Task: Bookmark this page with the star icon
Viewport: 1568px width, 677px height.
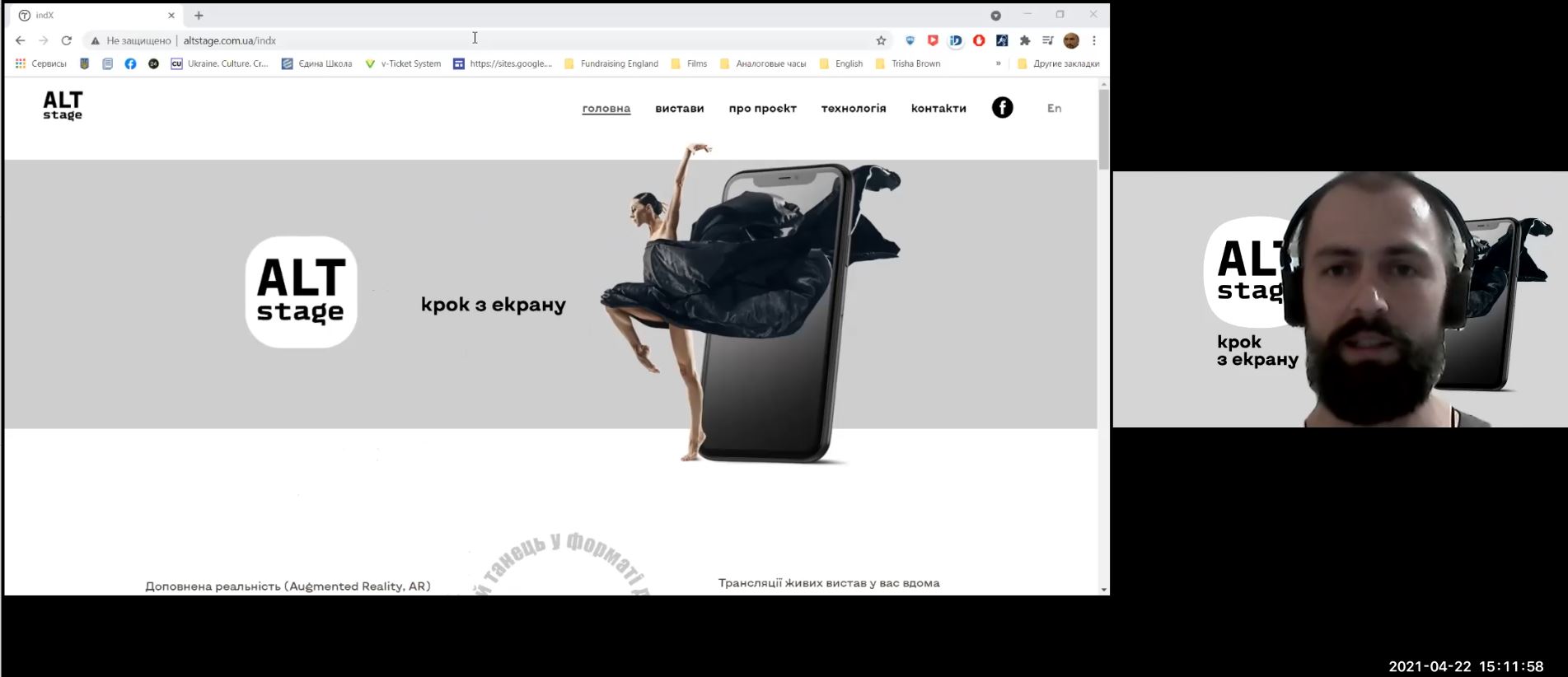Action: [881, 40]
